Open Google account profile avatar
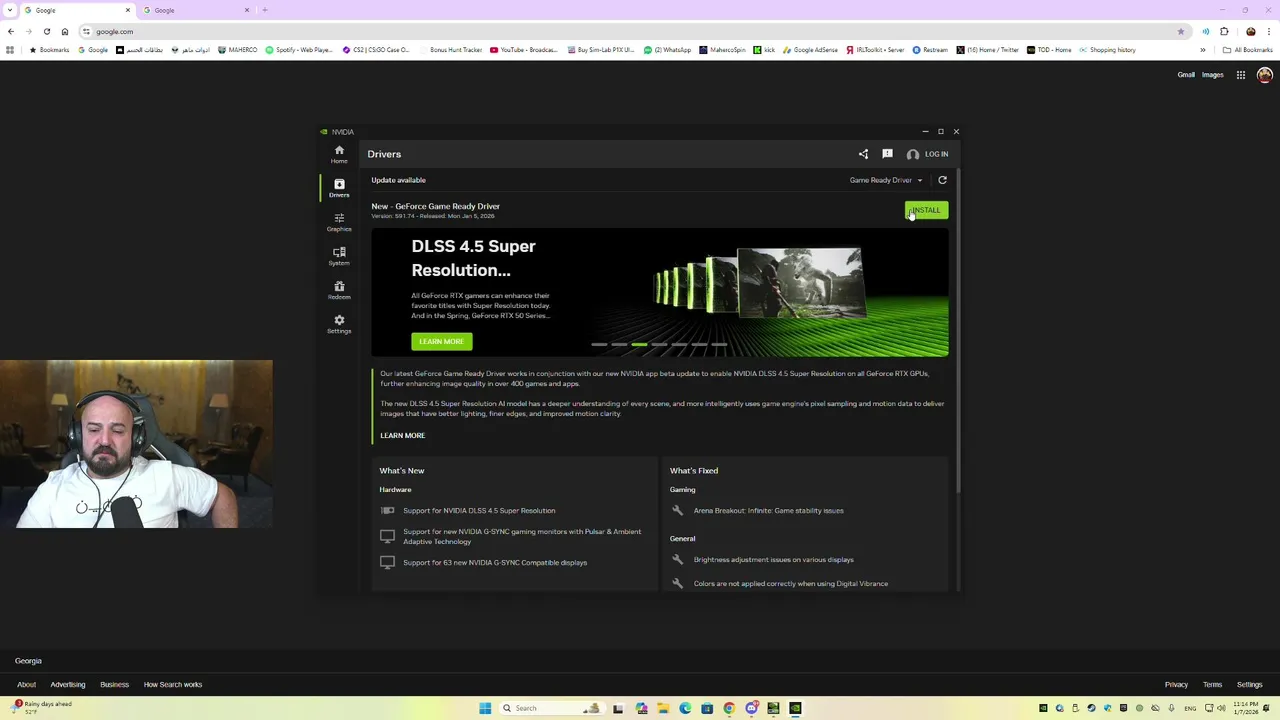This screenshot has width=1280, height=720. click(1265, 75)
